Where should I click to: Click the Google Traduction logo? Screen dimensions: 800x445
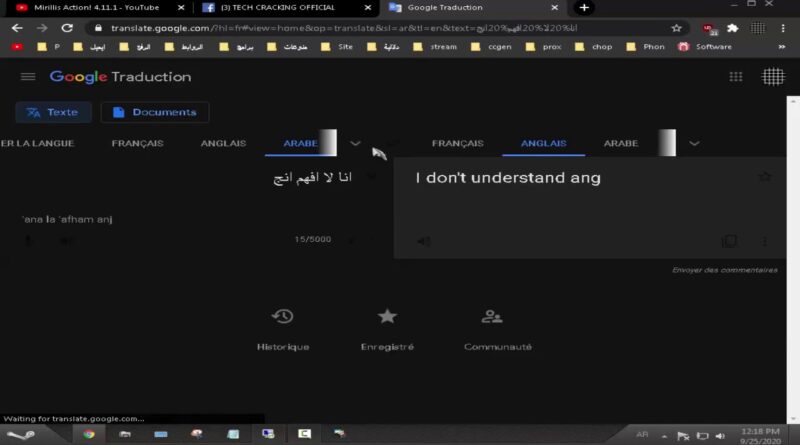coord(120,77)
